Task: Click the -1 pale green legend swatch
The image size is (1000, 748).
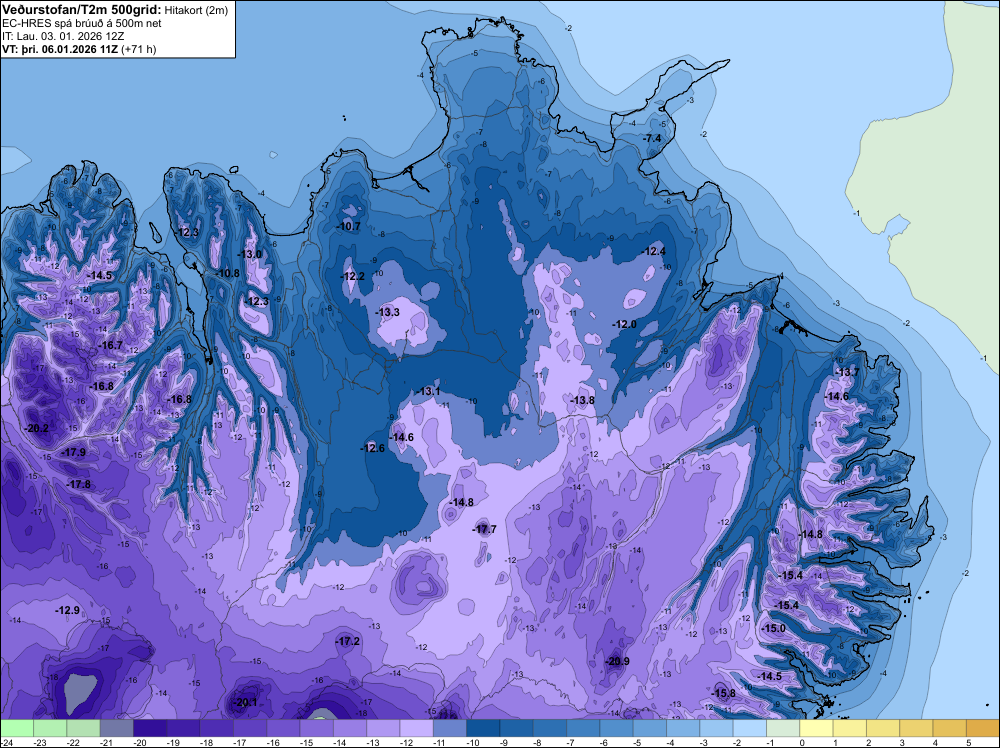Action: coord(783,727)
